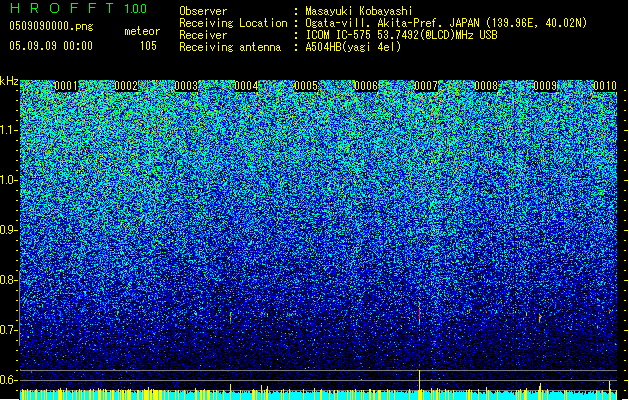
Task: Click time marker 0004
Action: 246,86
